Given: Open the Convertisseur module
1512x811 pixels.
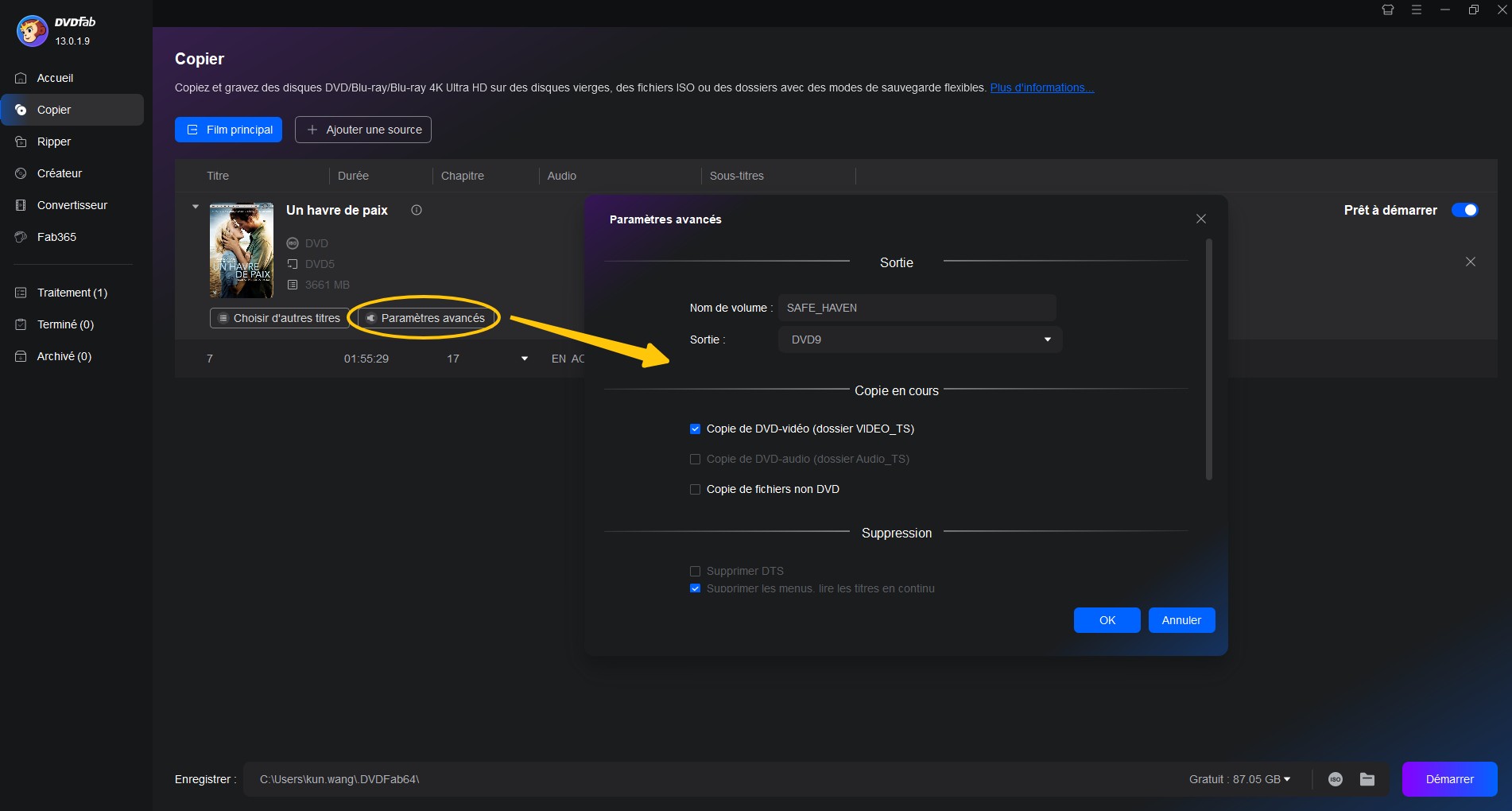Looking at the screenshot, I should pyautogui.click(x=72, y=205).
